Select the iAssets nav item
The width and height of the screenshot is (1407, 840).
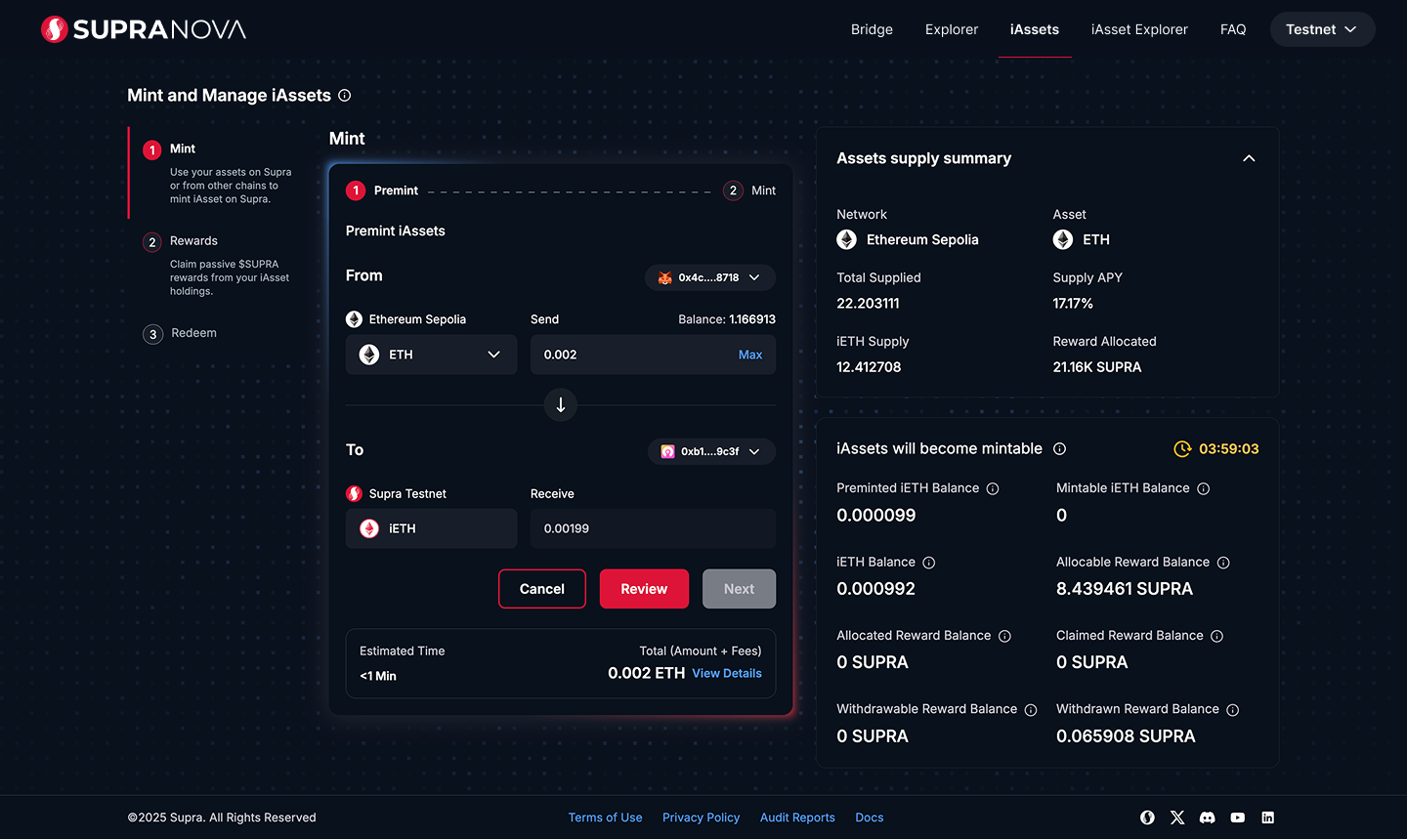point(1035,29)
